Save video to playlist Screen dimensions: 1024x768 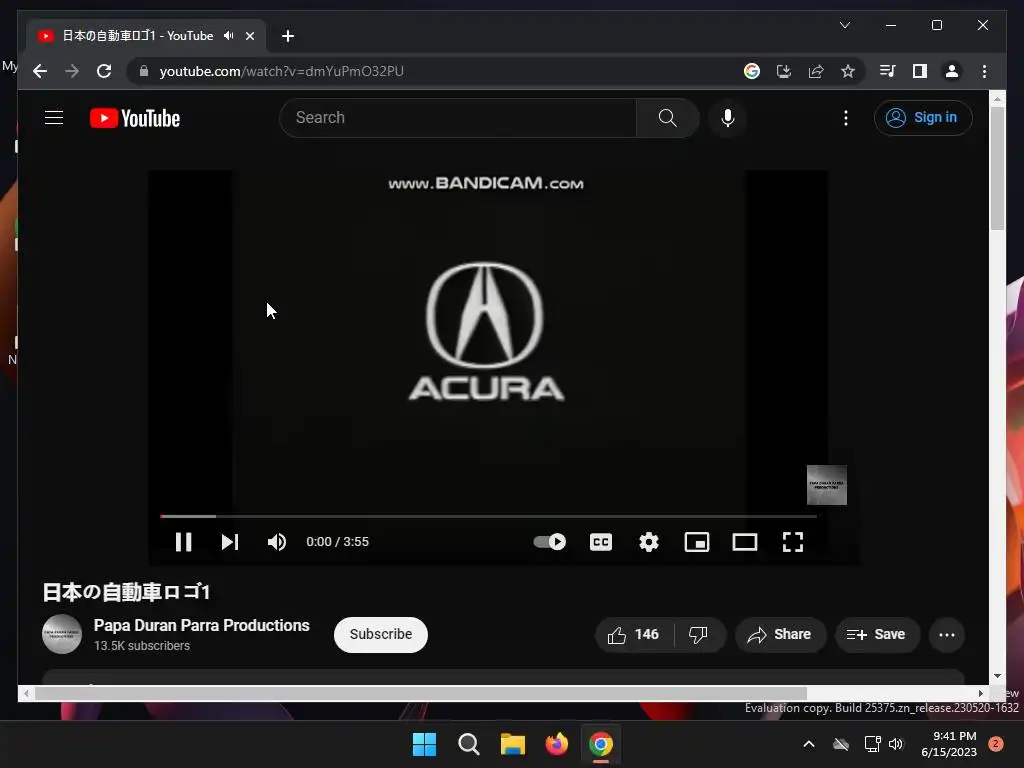coord(877,634)
